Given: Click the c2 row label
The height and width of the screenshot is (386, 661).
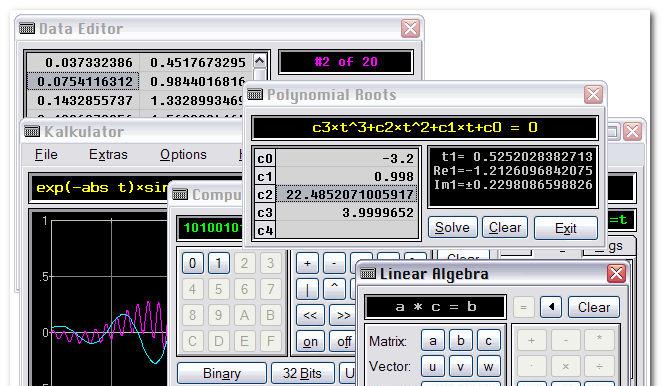Looking at the screenshot, I should (x=265, y=195).
